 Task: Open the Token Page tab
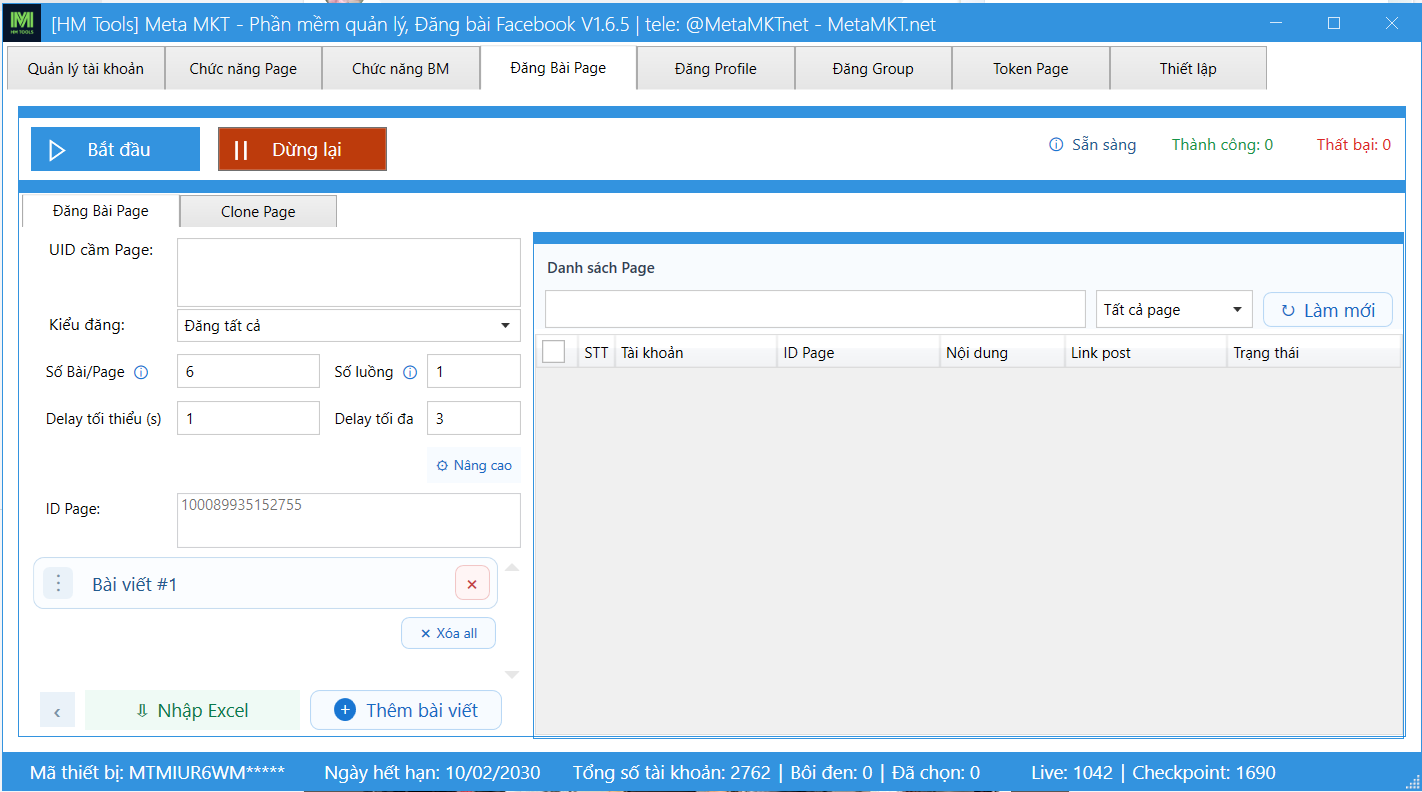pos(1031,69)
